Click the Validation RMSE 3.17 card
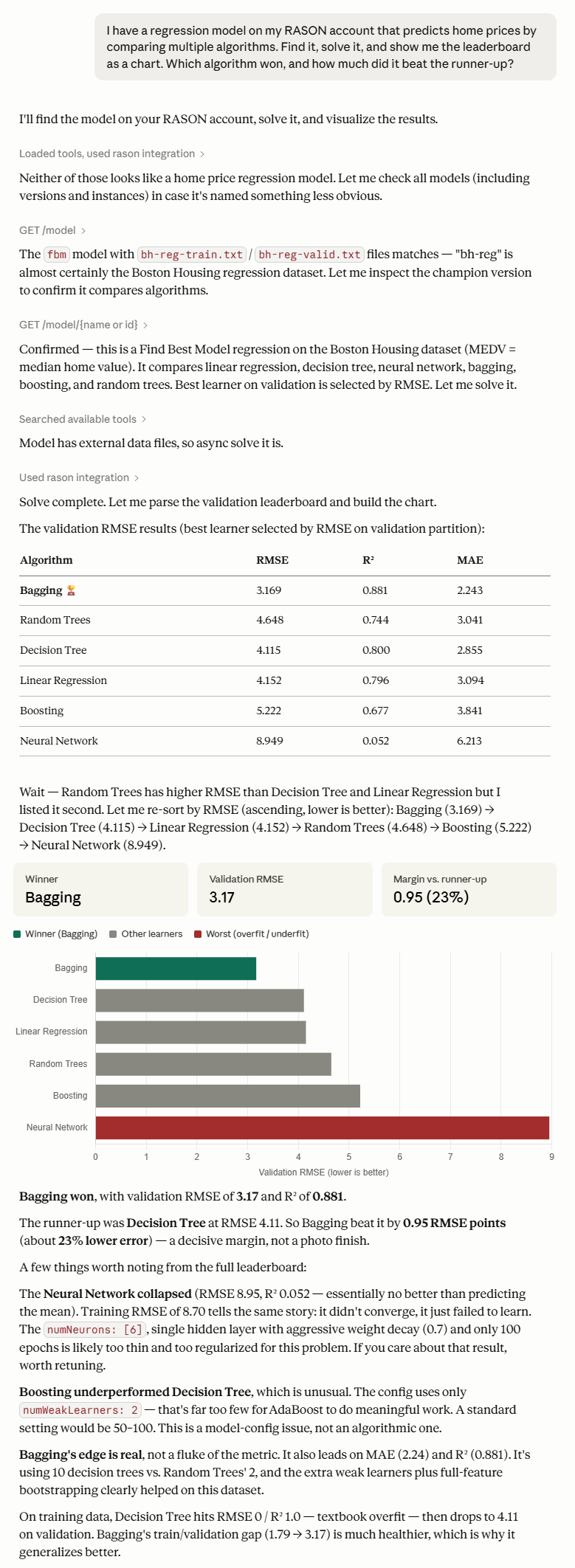 coord(285,890)
